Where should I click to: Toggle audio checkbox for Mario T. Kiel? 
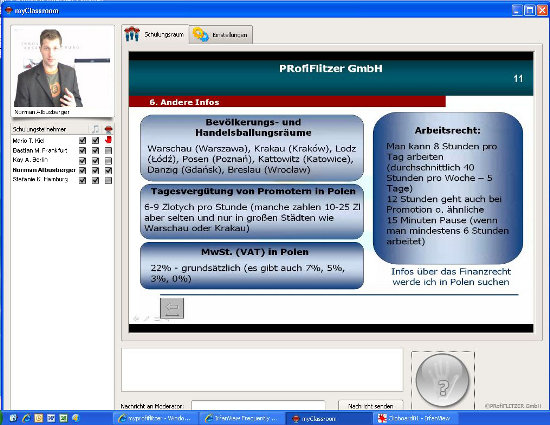click(x=95, y=141)
